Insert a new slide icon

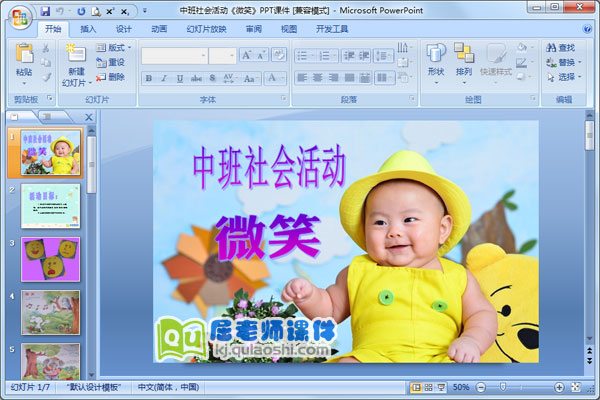pos(76,53)
